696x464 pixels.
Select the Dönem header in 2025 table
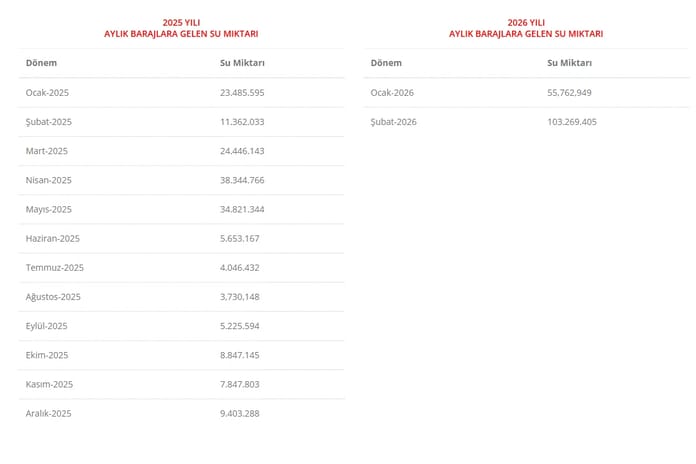41,63
